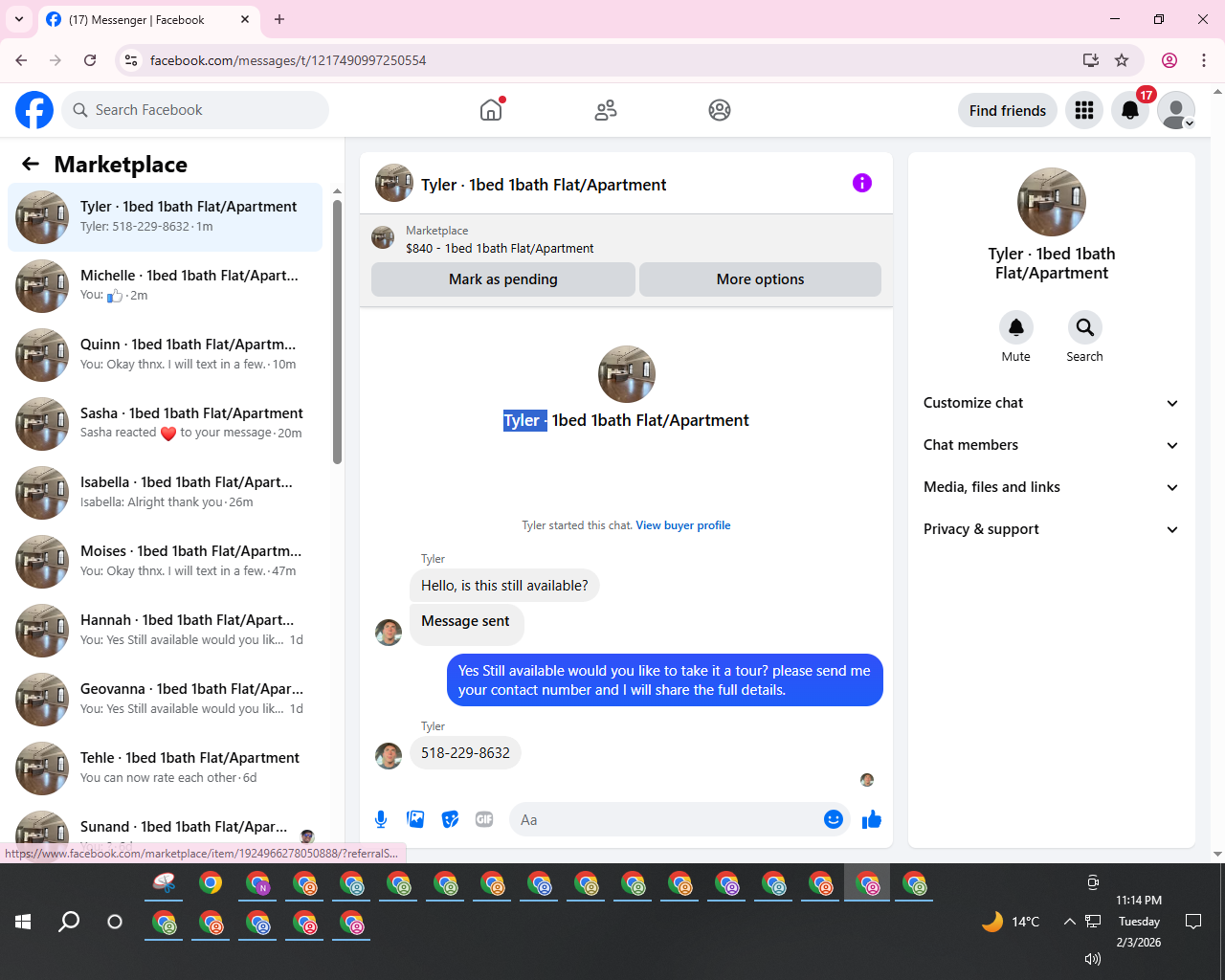Open Chrome's three-dot menu

pos(1204,60)
